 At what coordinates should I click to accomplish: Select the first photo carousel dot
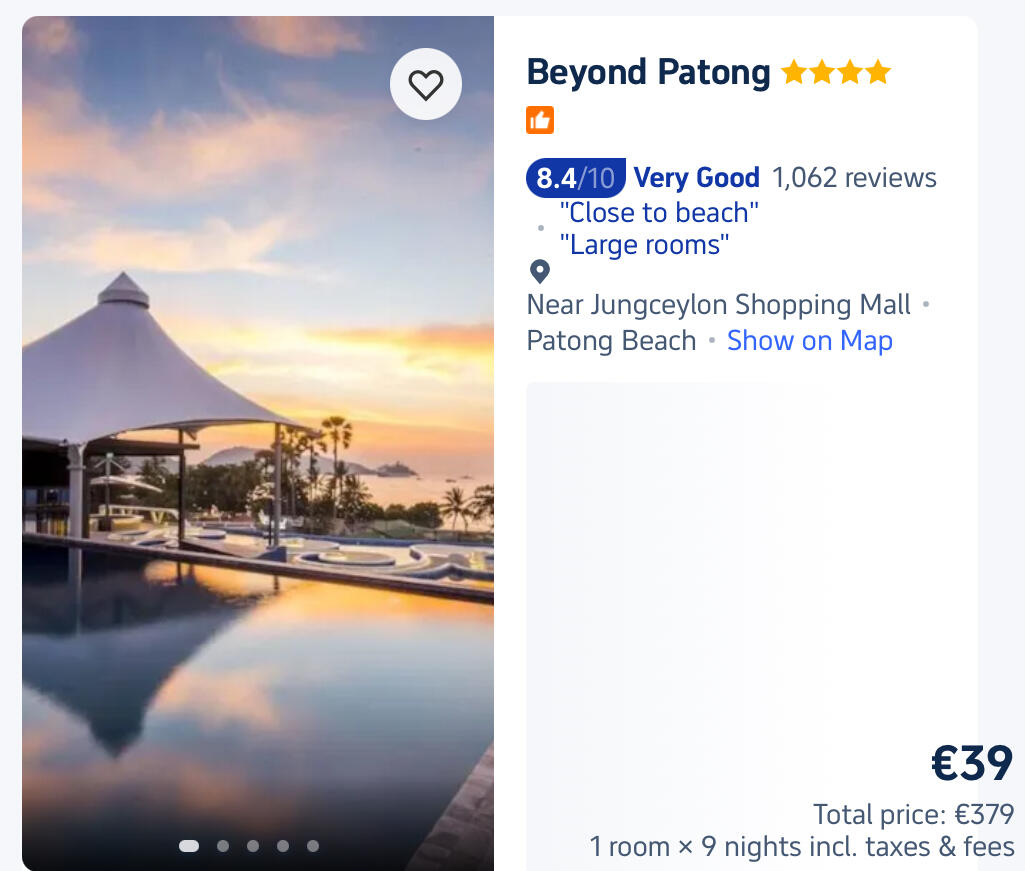point(189,846)
